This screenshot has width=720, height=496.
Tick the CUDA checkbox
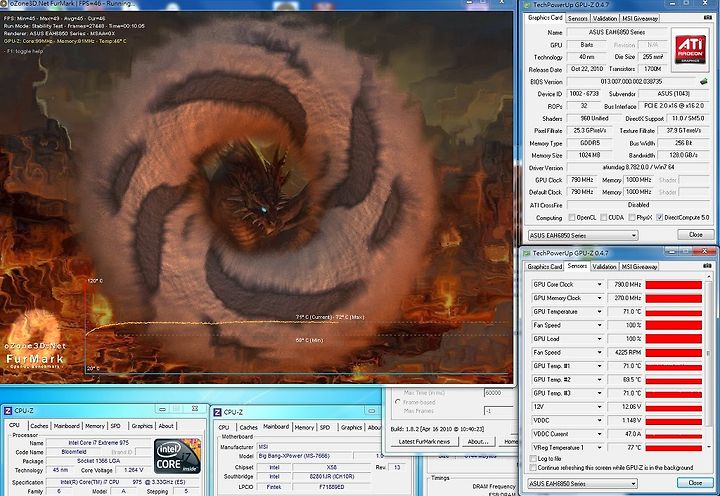pyautogui.click(x=603, y=217)
